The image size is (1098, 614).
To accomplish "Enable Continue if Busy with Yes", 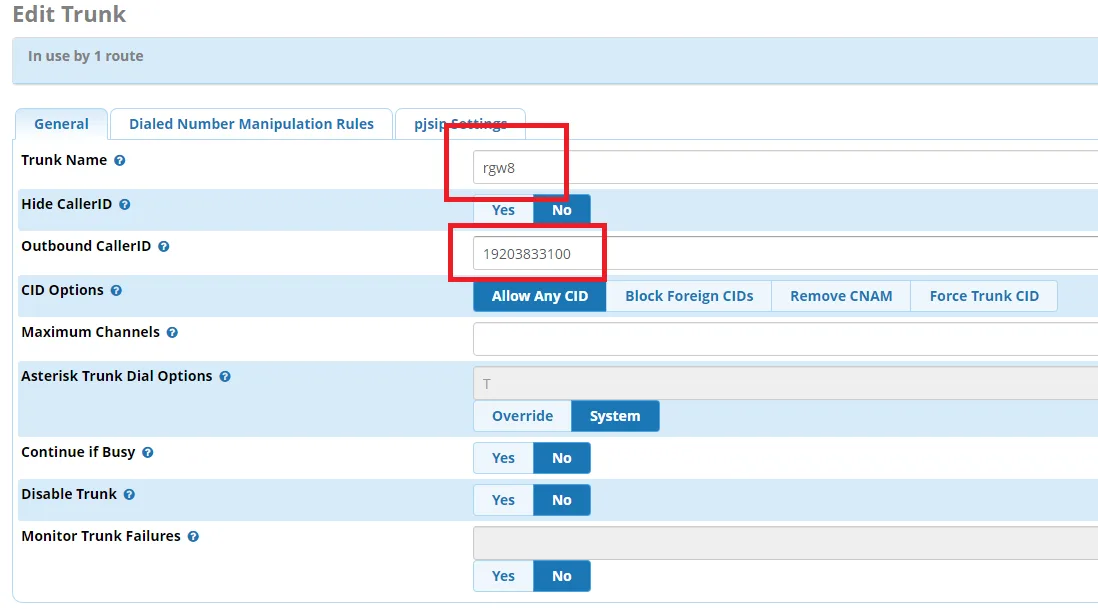I will coord(503,458).
